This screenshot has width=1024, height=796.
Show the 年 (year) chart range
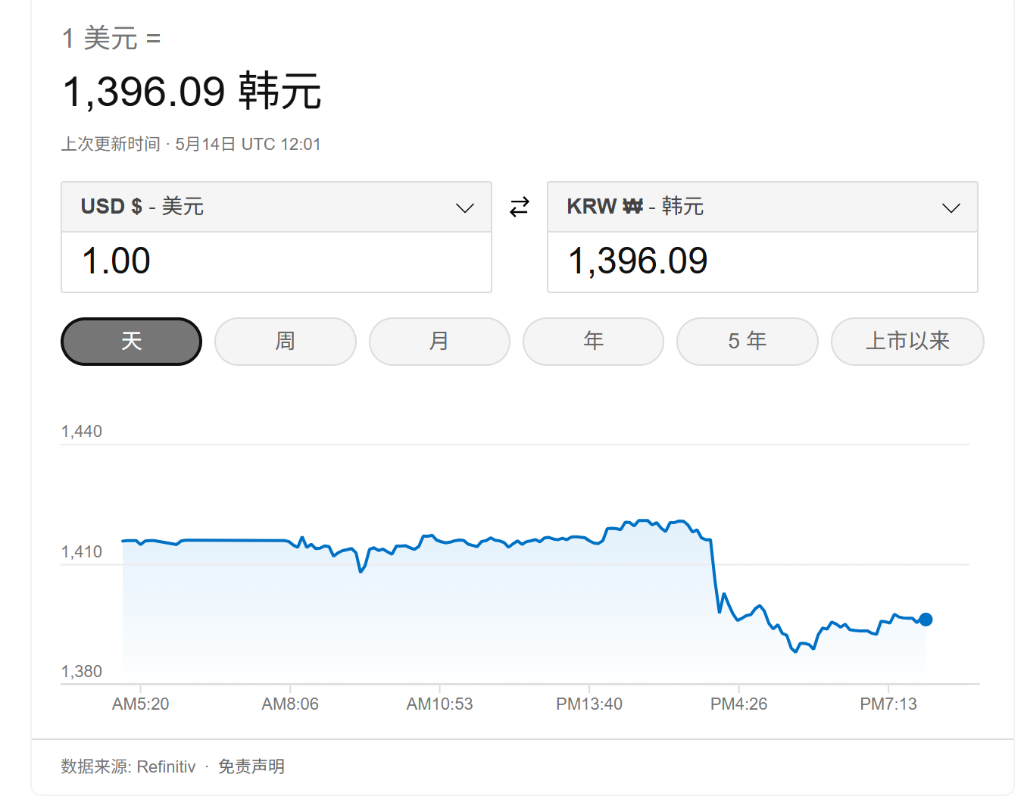pos(593,341)
